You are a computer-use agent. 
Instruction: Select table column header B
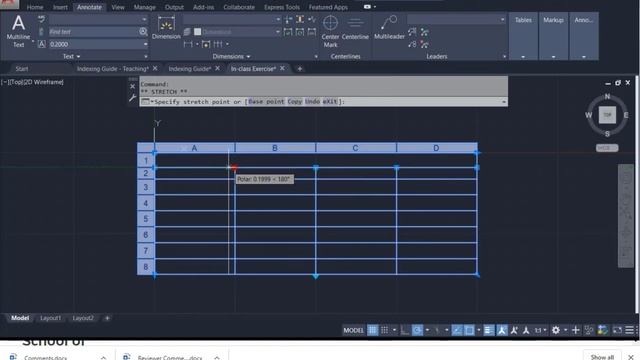point(275,148)
